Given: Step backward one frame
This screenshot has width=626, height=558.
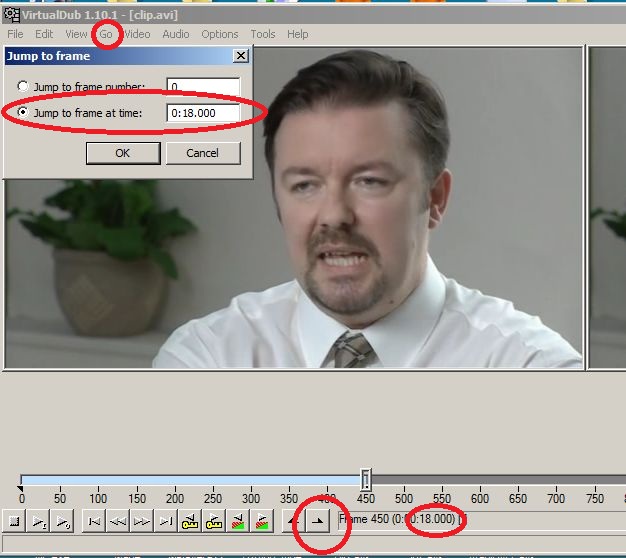Looking at the screenshot, I should coord(118,521).
